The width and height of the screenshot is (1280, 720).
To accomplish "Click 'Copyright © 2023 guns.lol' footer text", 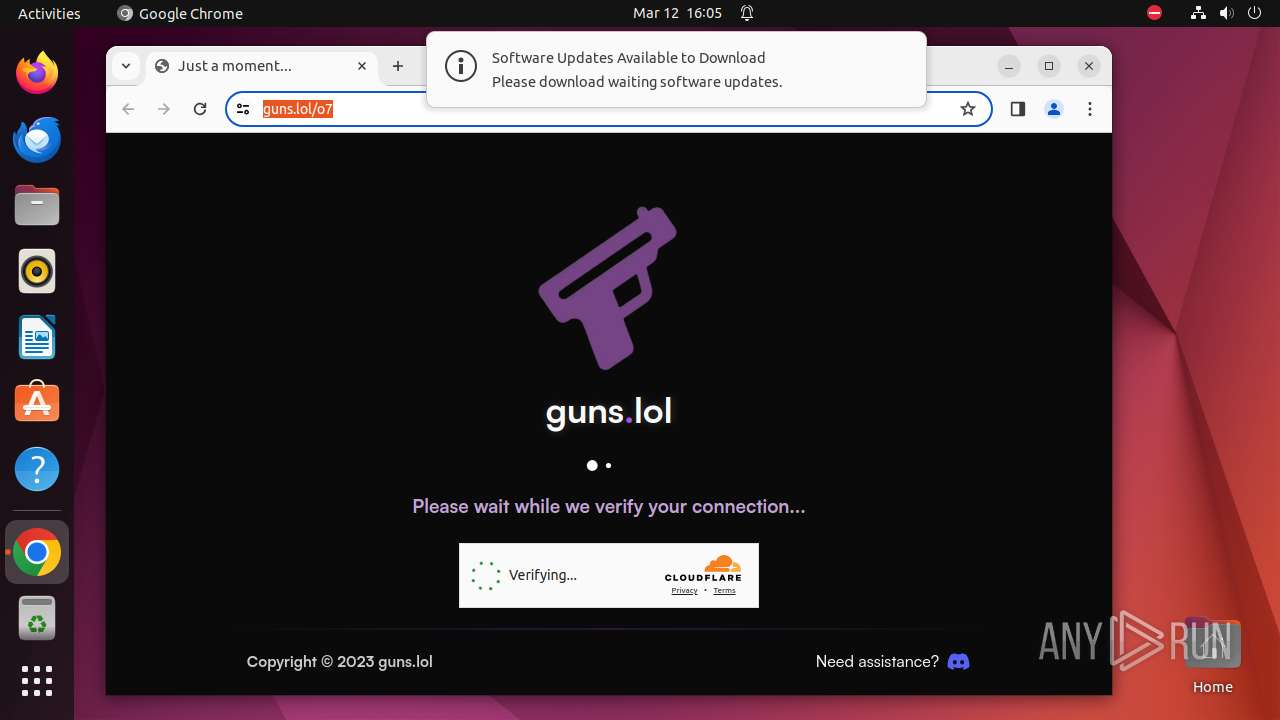I will coord(340,661).
